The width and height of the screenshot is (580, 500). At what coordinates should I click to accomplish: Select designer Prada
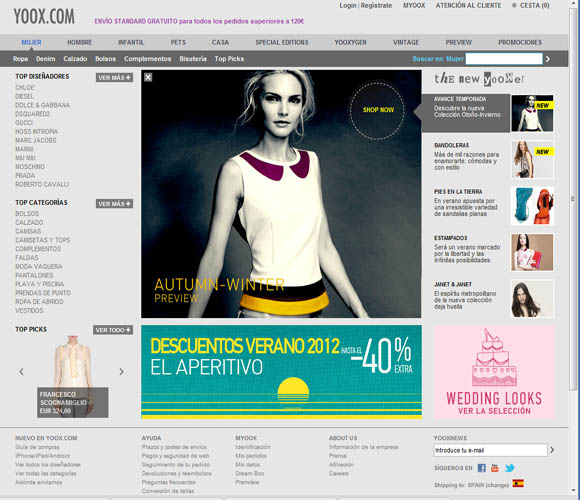point(25,176)
